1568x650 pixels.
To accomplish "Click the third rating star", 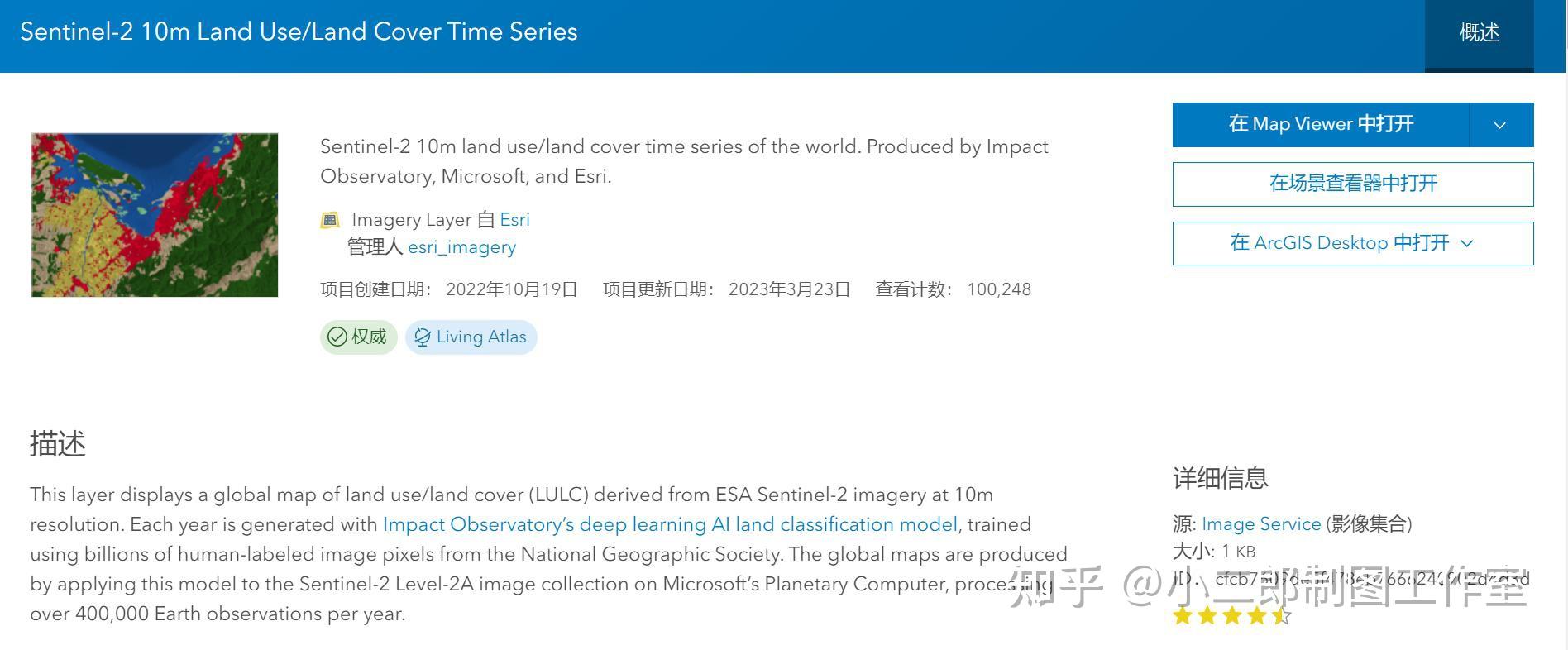I will (1232, 615).
